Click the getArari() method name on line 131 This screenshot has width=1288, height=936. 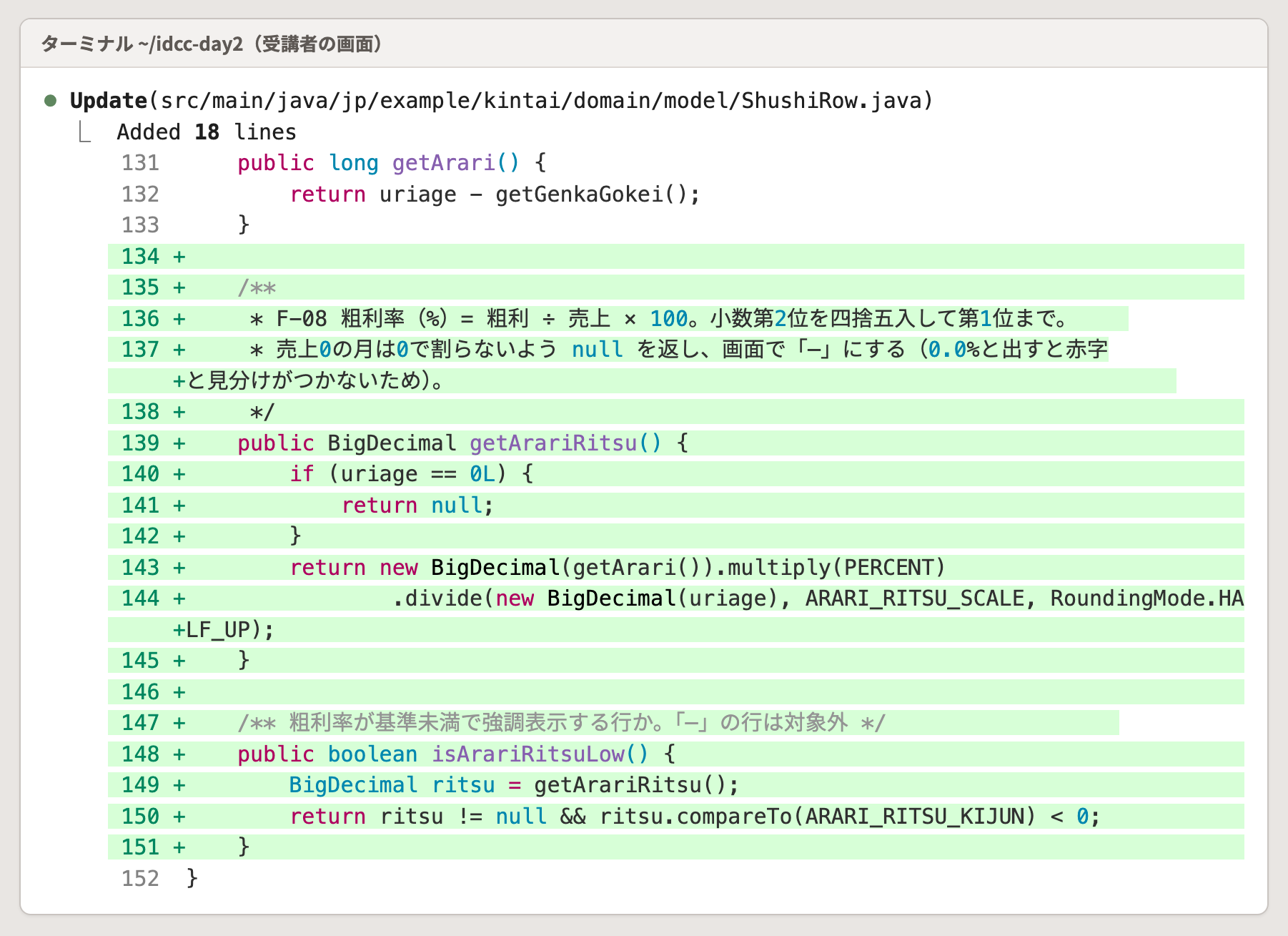(456, 163)
